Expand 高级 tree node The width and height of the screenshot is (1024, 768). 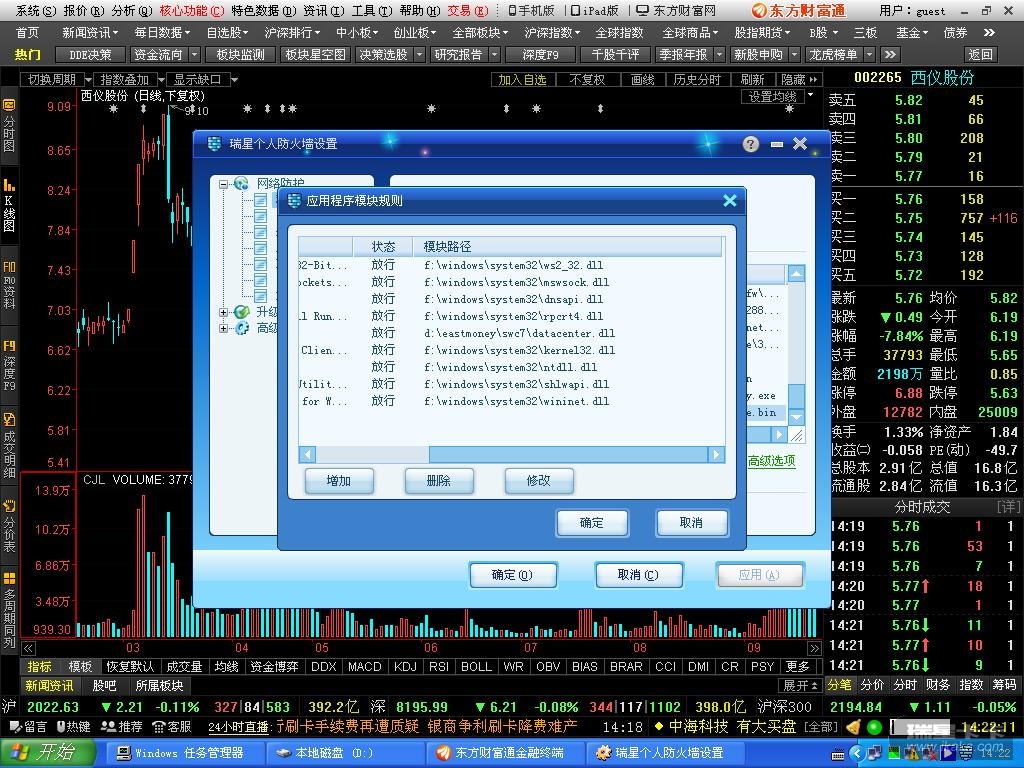click(223, 328)
